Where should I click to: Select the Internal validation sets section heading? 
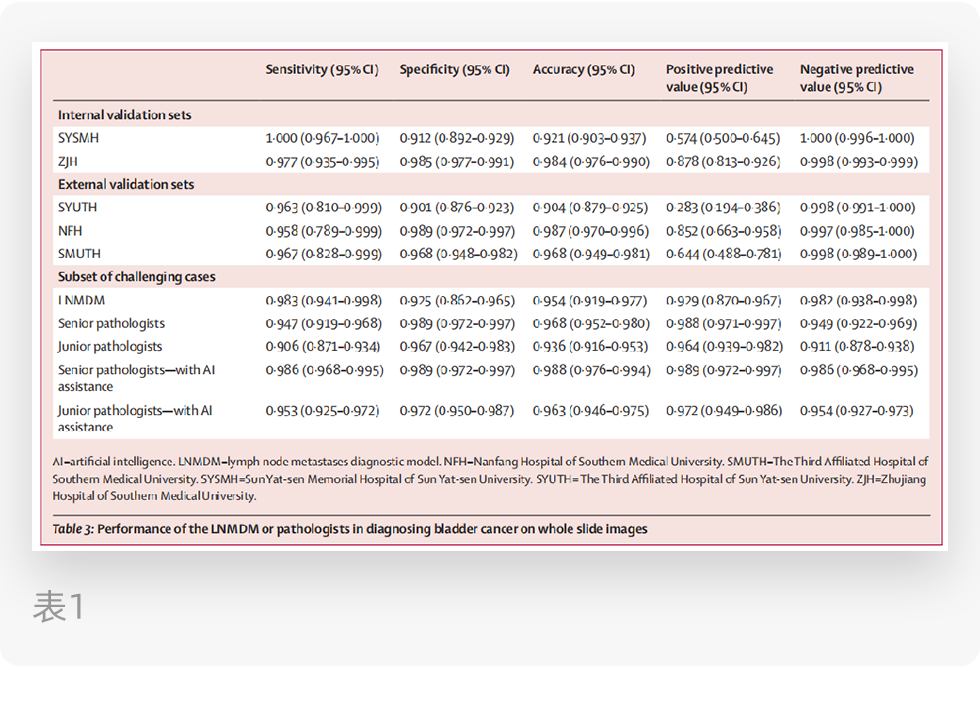124,115
